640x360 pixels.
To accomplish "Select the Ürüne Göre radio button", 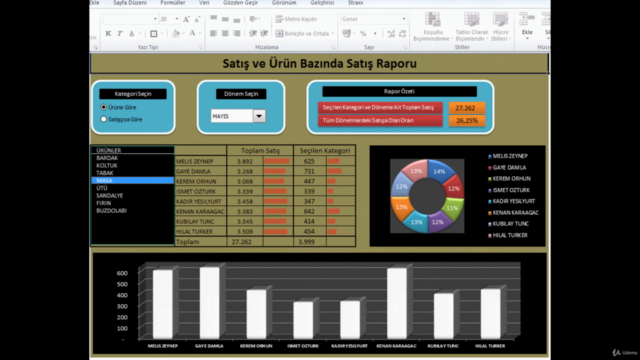I will [x=103, y=107].
